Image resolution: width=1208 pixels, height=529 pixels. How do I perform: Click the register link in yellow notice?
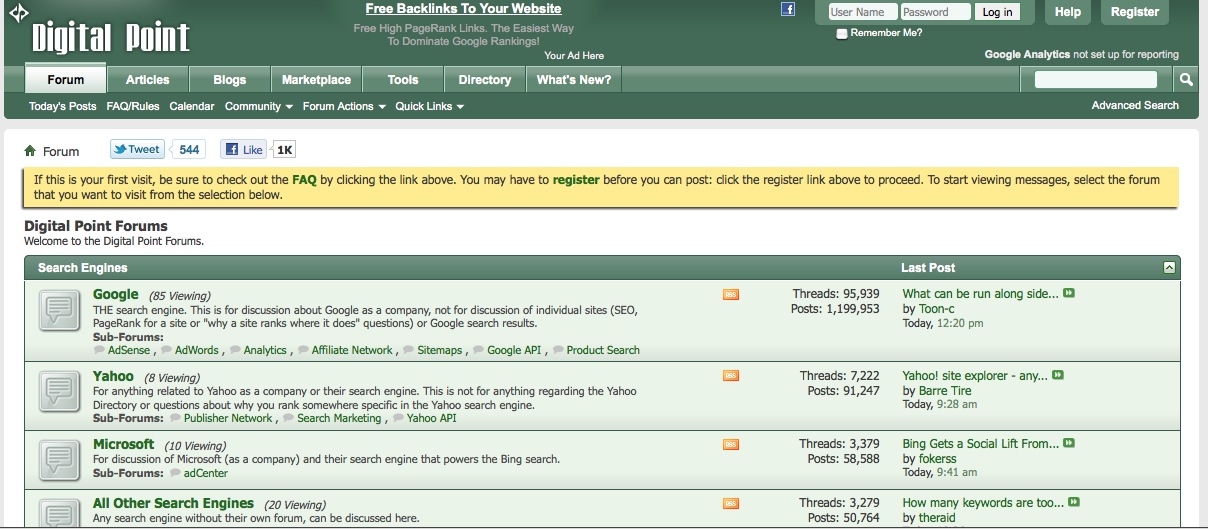tap(576, 180)
